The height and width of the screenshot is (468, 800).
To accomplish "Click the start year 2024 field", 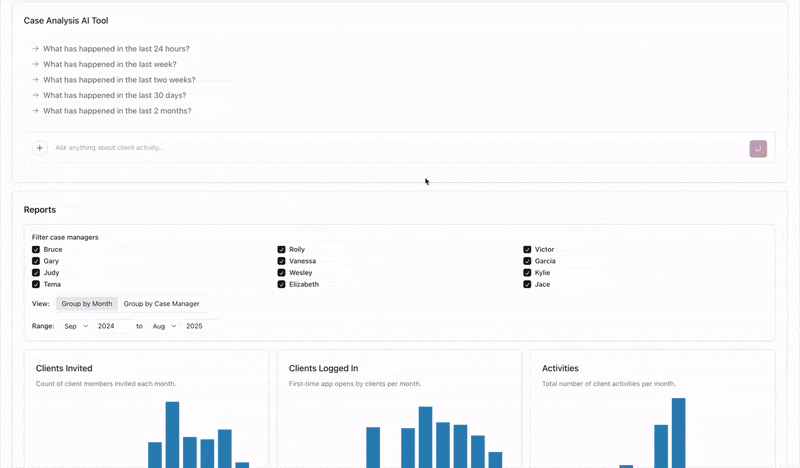I will click(111, 326).
